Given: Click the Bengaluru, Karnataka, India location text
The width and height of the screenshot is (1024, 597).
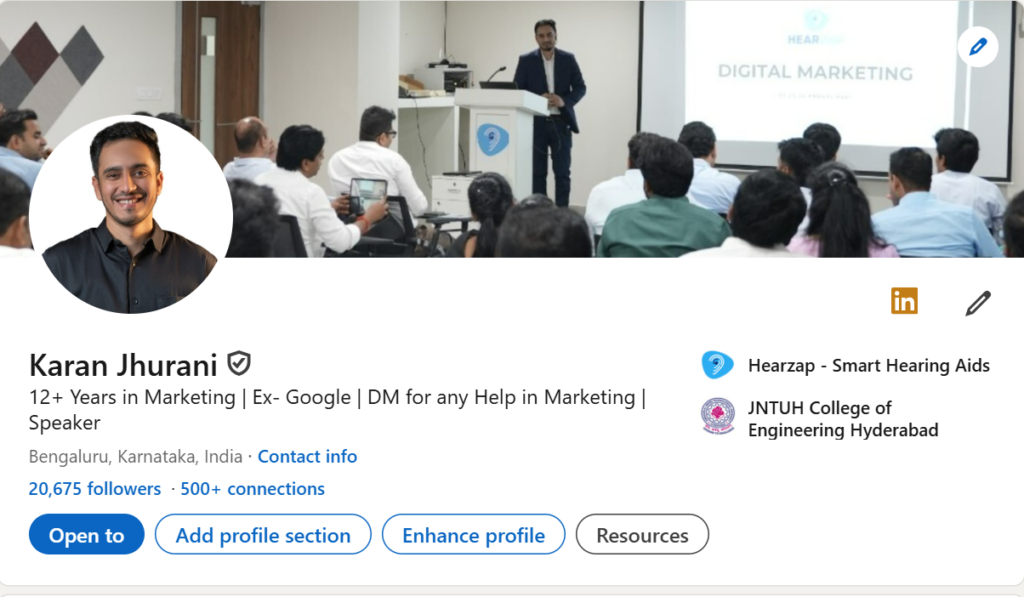Looking at the screenshot, I should tap(136, 456).
